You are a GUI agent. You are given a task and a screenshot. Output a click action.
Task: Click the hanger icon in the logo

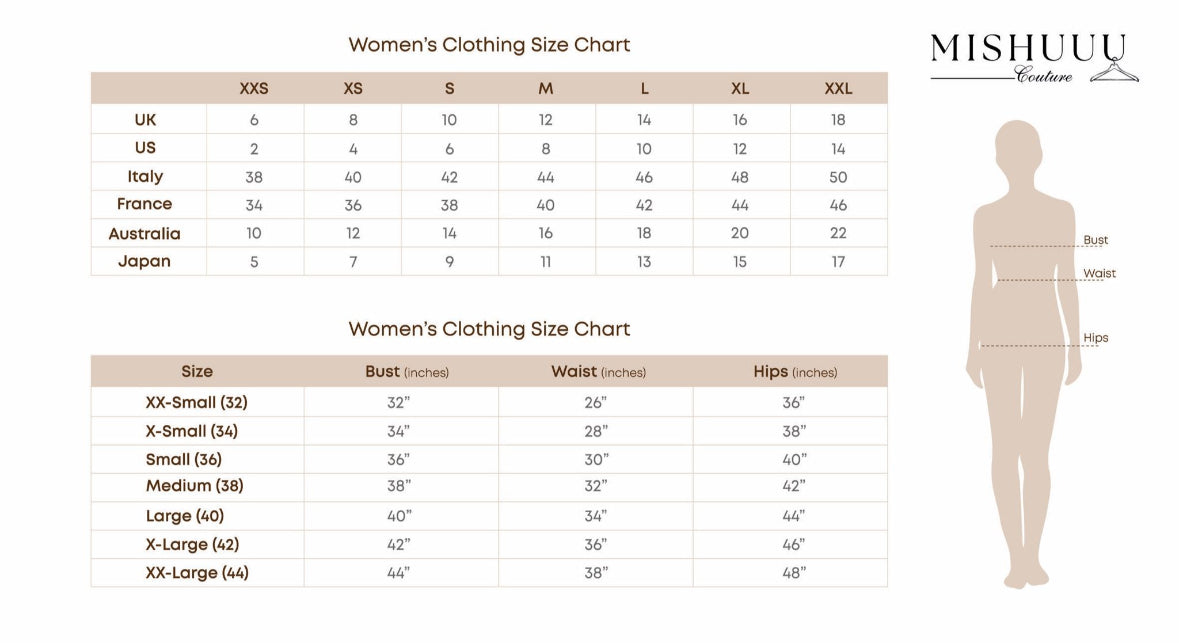point(1114,72)
